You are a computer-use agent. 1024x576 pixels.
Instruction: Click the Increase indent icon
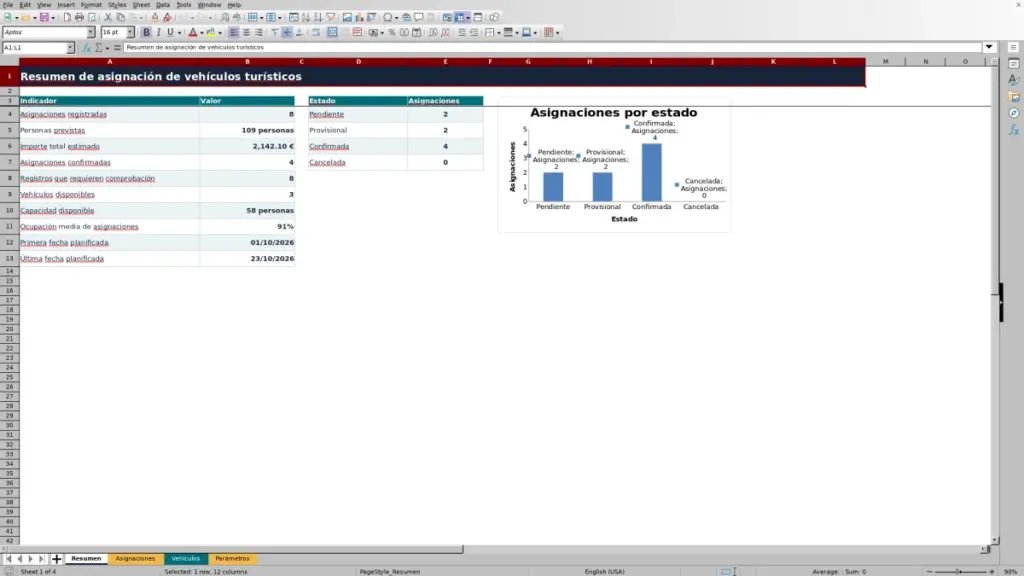click(x=462, y=32)
